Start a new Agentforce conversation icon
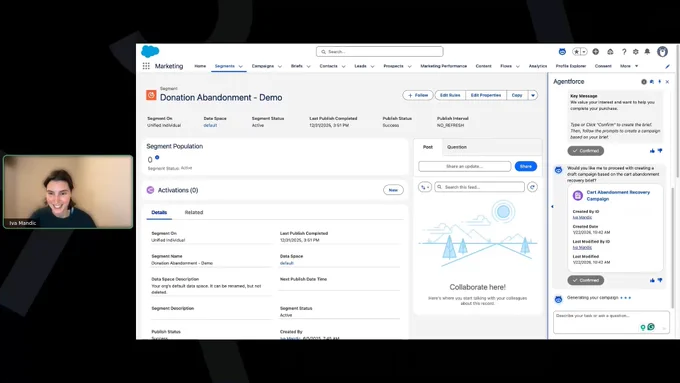680x383 pixels. (x=652, y=82)
